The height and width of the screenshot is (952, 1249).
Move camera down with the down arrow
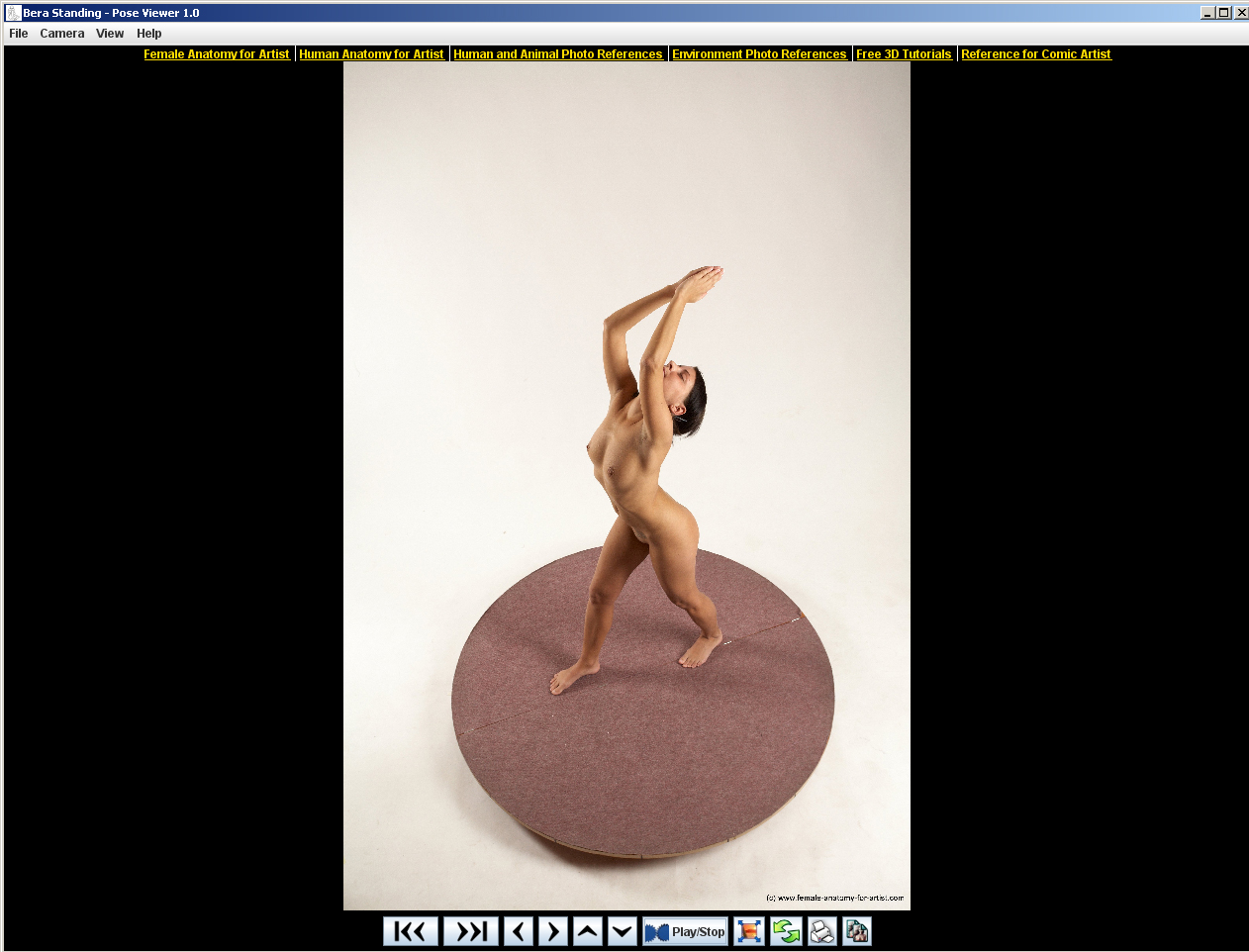623,931
